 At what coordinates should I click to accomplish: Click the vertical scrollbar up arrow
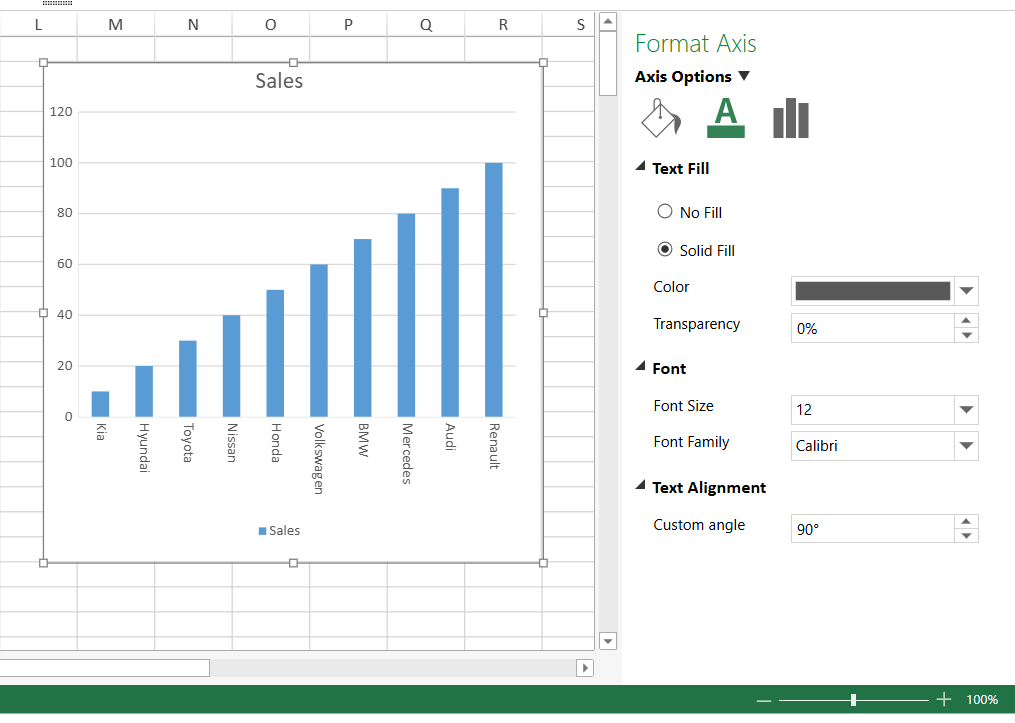tap(608, 21)
